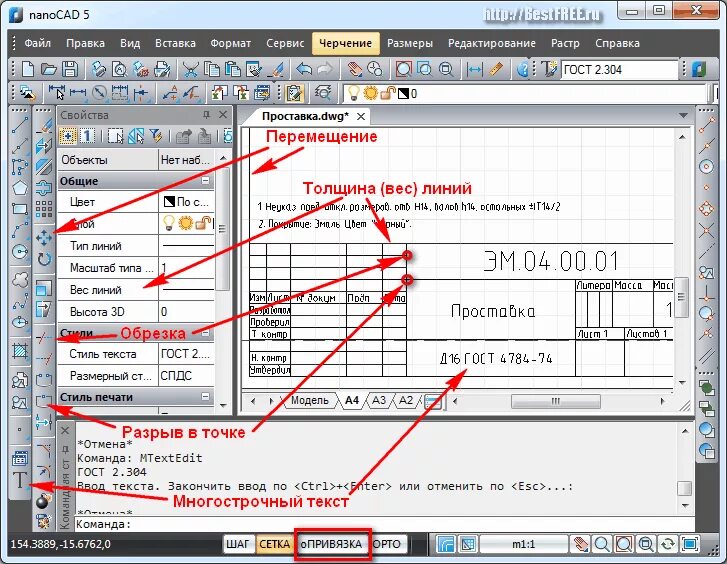Select the Multiline text T tool
The image size is (727, 564).
[20, 480]
